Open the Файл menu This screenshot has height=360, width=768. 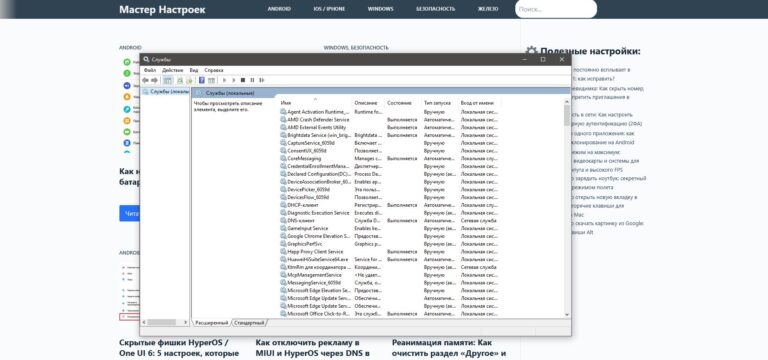149,70
